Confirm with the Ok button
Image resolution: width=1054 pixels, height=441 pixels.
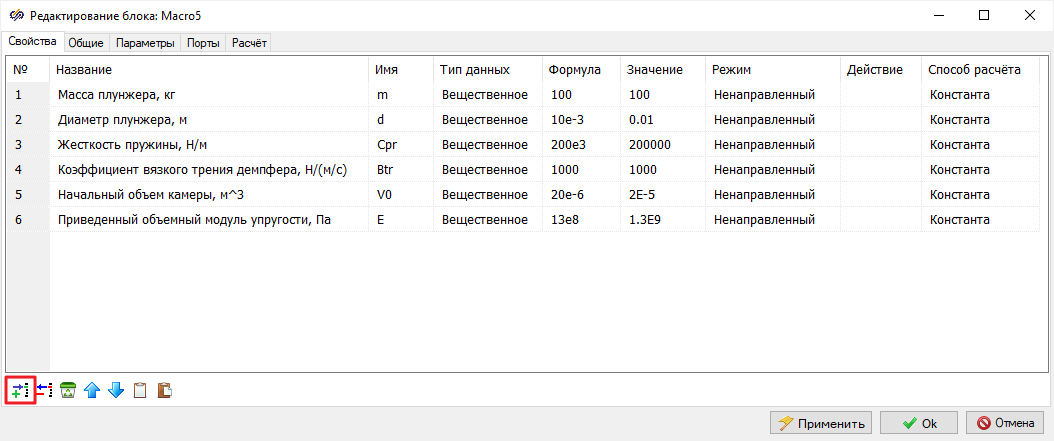919,423
